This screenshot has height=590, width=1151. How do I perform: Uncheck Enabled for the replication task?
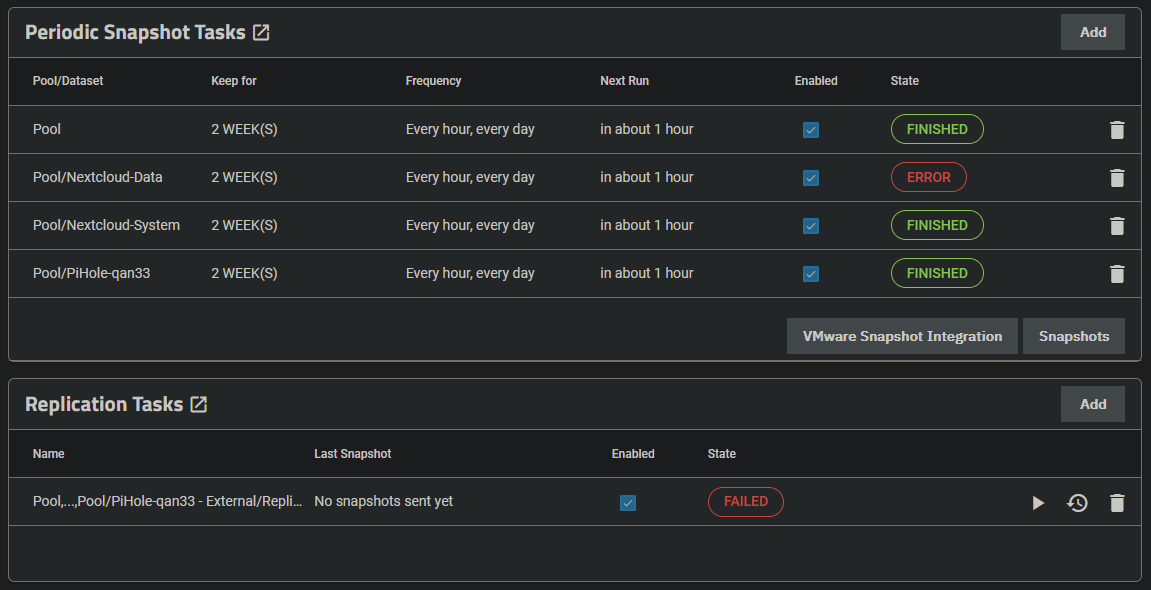[628, 503]
